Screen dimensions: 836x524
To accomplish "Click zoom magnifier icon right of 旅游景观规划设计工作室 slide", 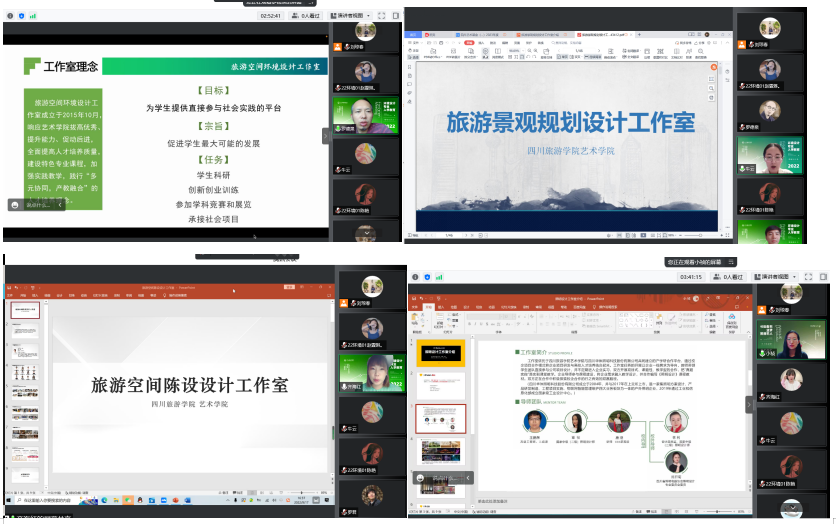I will coord(711,88).
